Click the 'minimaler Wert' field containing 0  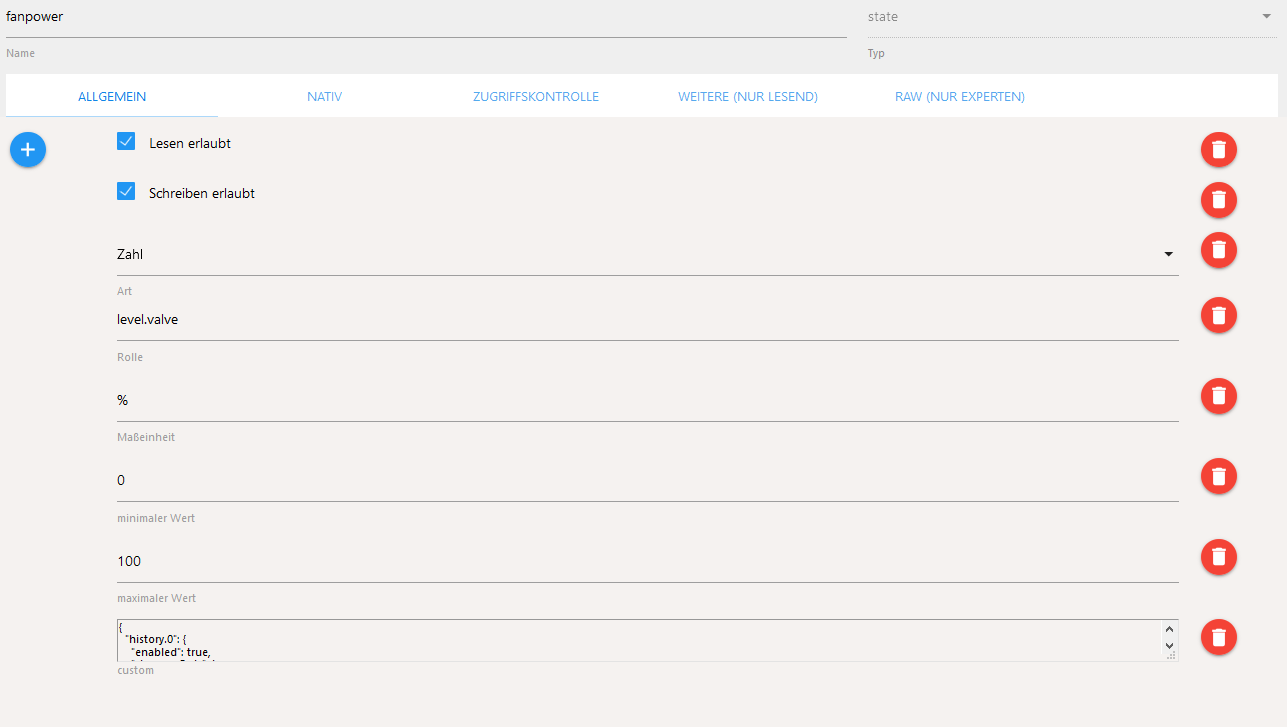coord(647,481)
